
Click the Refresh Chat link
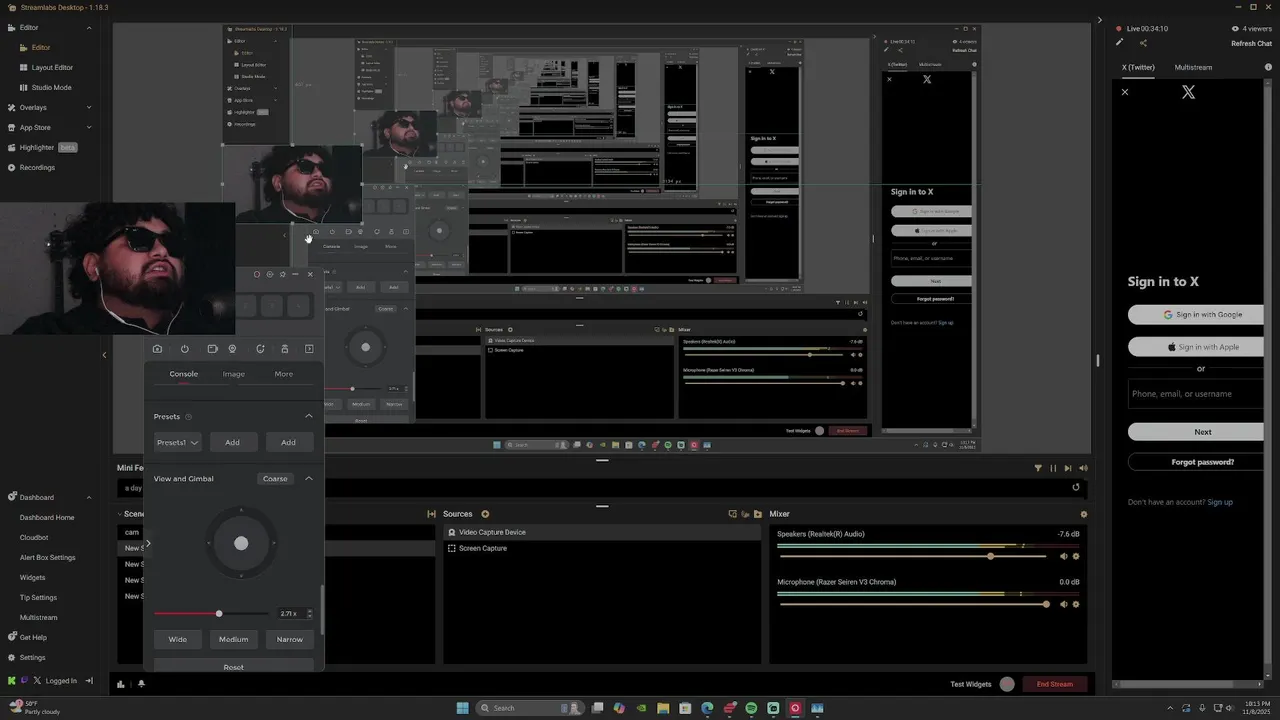(x=1251, y=43)
